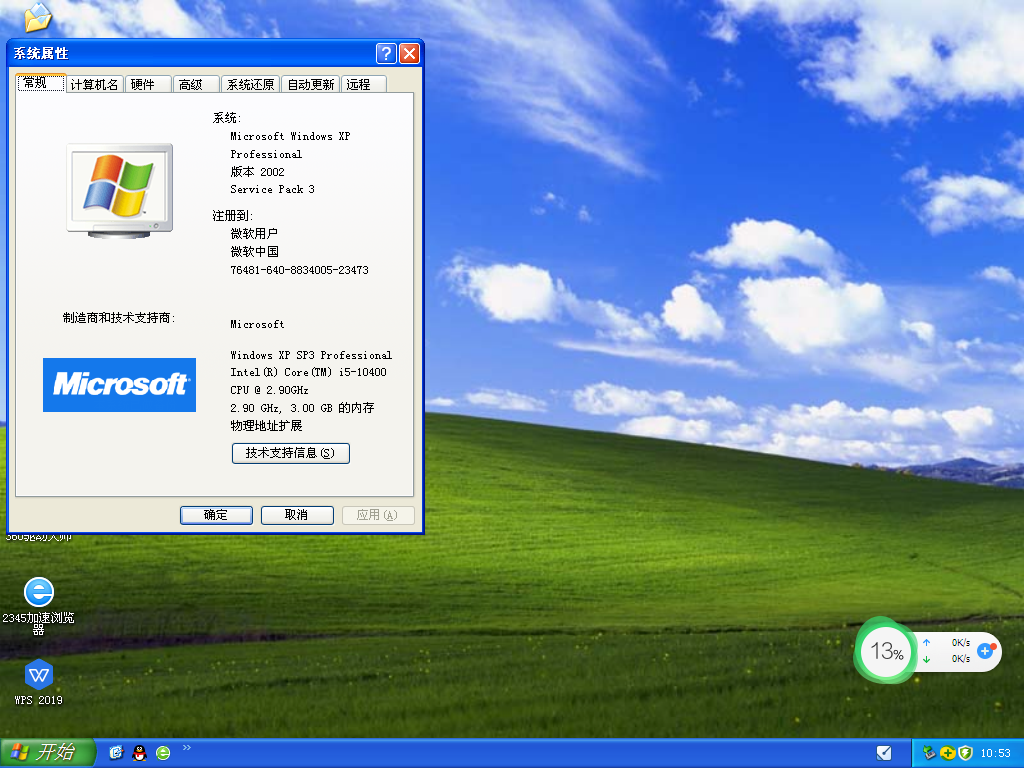Open QQ penguin in quick launch
The image size is (1024, 768).
pyautogui.click(x=139, y=753)
